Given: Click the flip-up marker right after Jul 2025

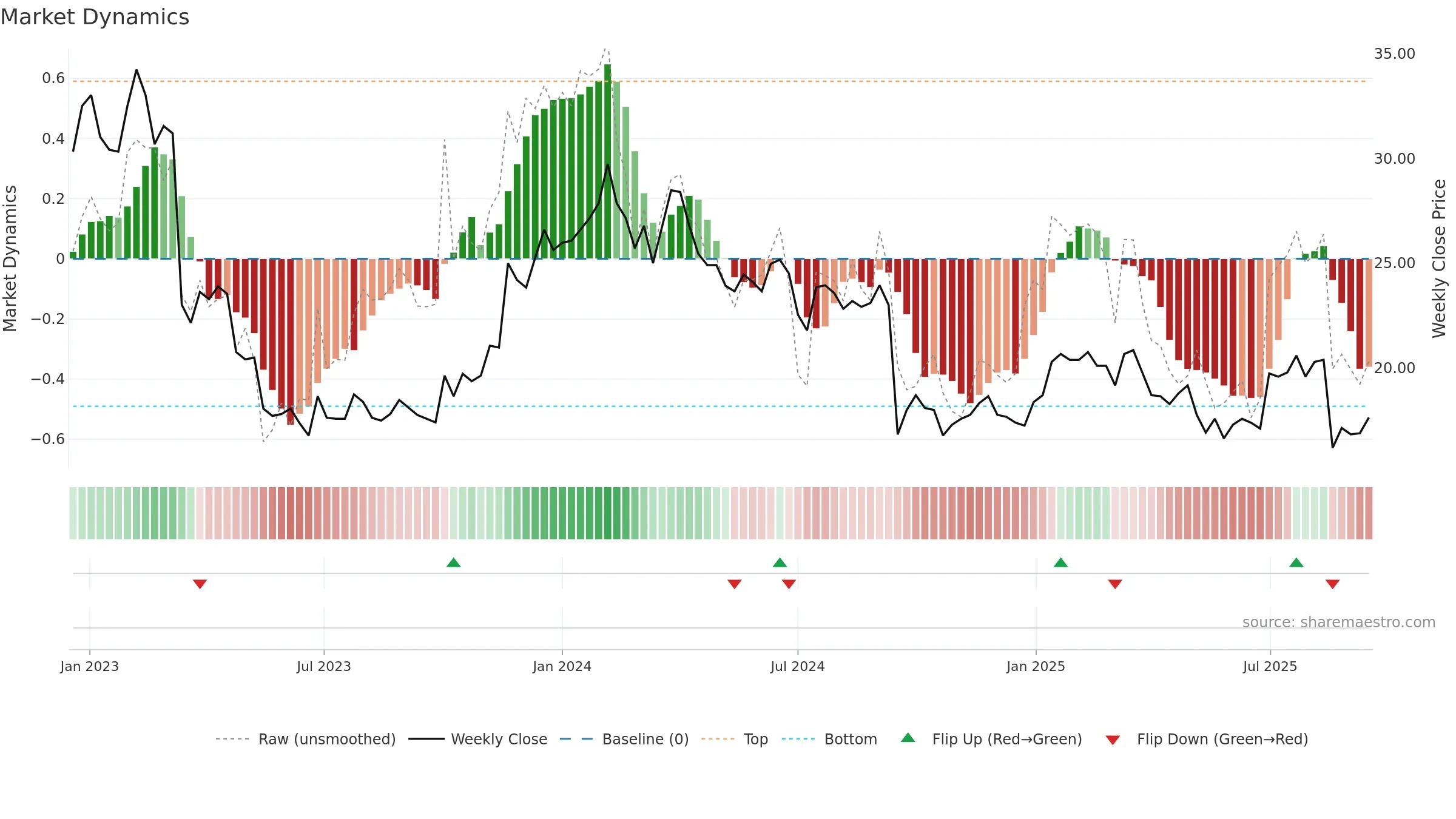Looking at the screenshot, I should [1296, 562].
